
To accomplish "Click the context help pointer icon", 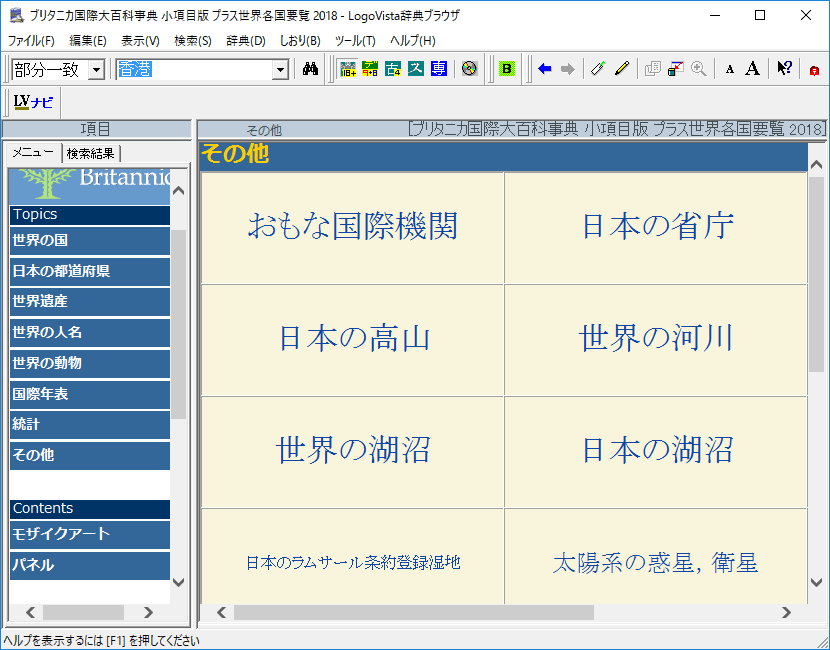I will (784, 69).
